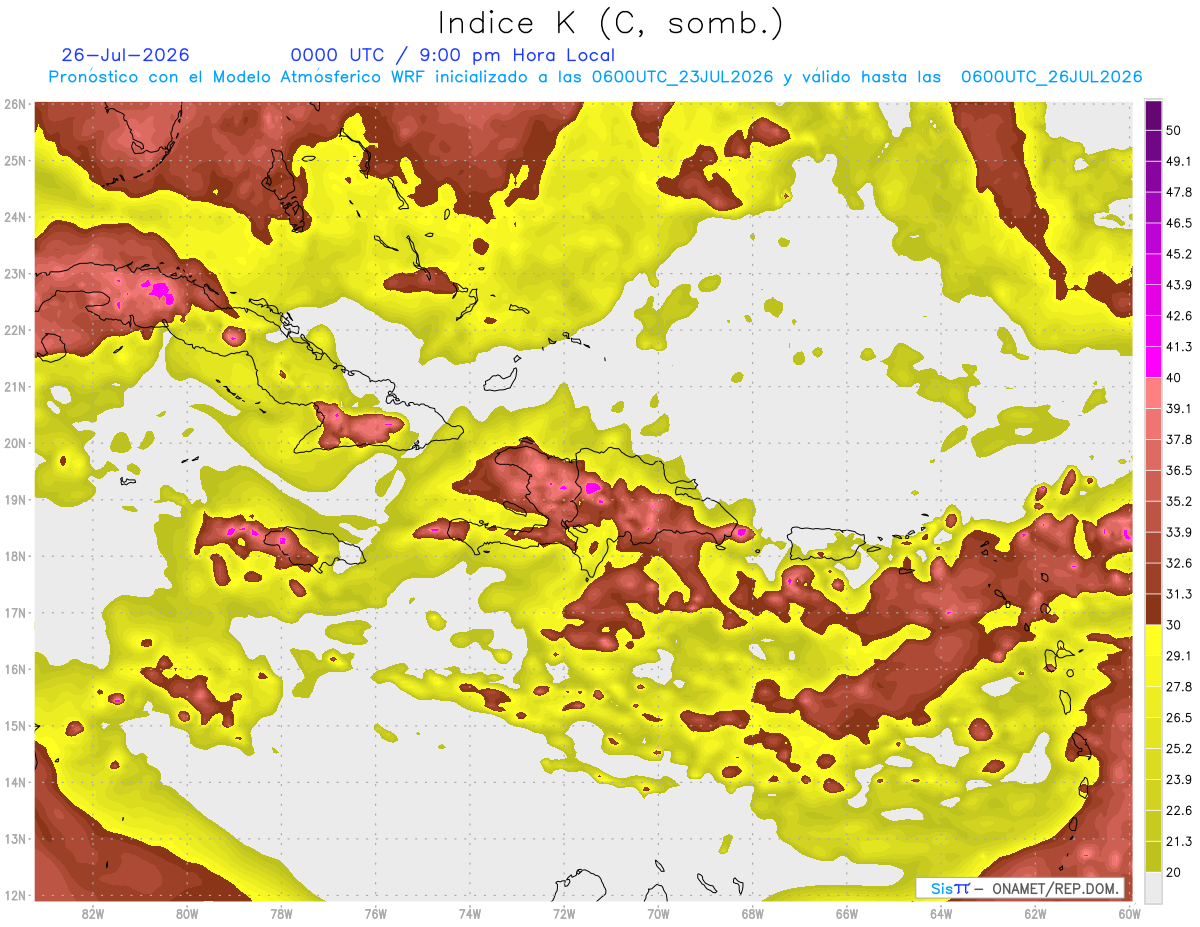Select the date text "26-Jul-2026"
The width and height of the screenshot is (1200, 927).
125,55
